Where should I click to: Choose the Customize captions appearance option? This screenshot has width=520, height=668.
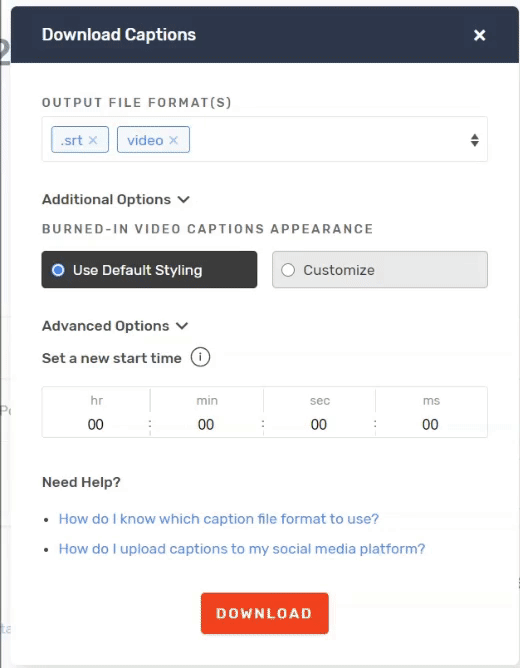pos(379,270)
